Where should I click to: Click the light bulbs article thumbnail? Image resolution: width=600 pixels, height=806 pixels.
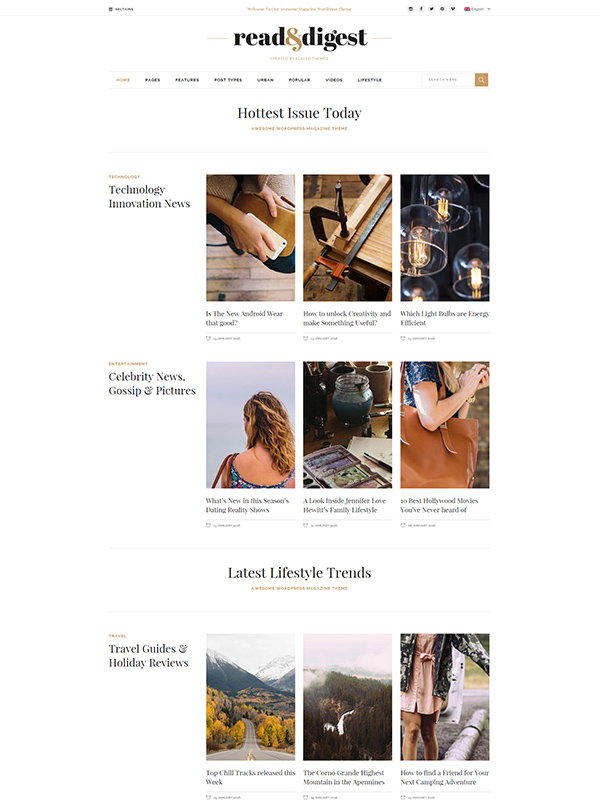[445, 237]
